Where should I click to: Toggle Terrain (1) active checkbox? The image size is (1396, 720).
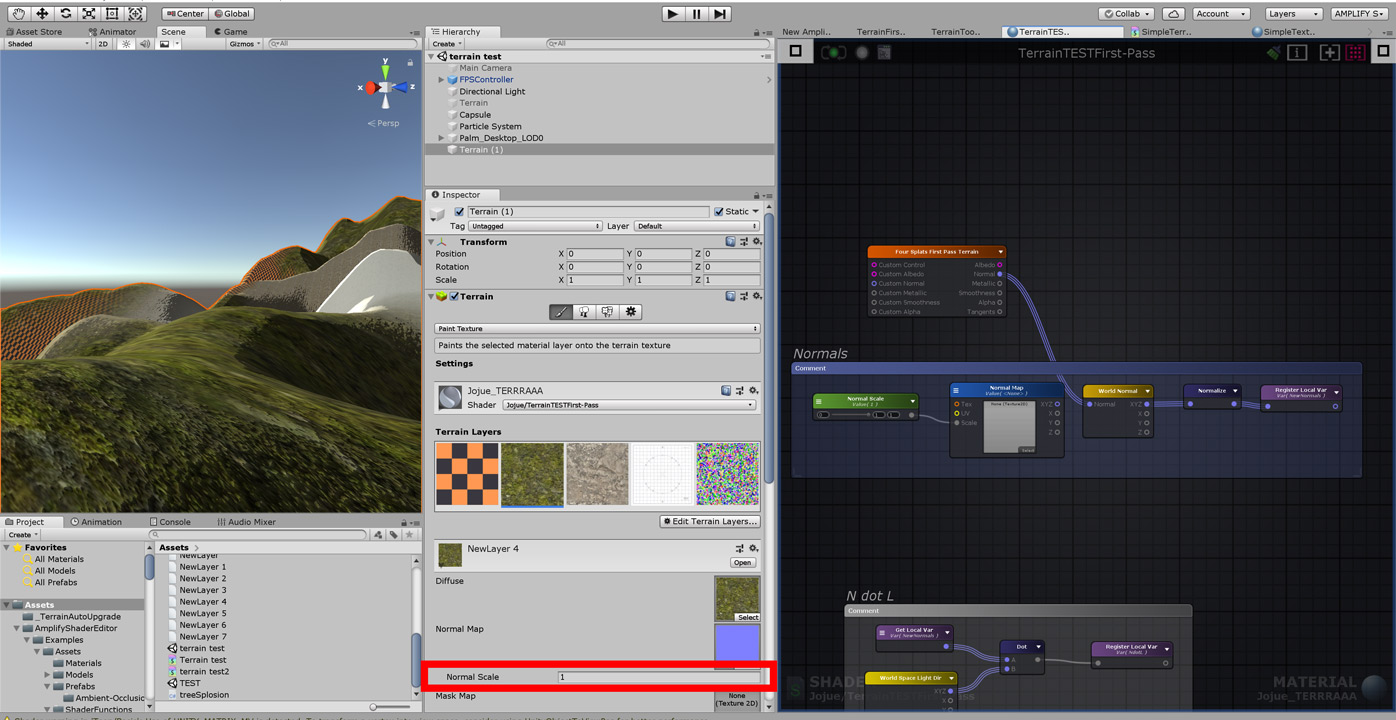(x=459, y=212)
